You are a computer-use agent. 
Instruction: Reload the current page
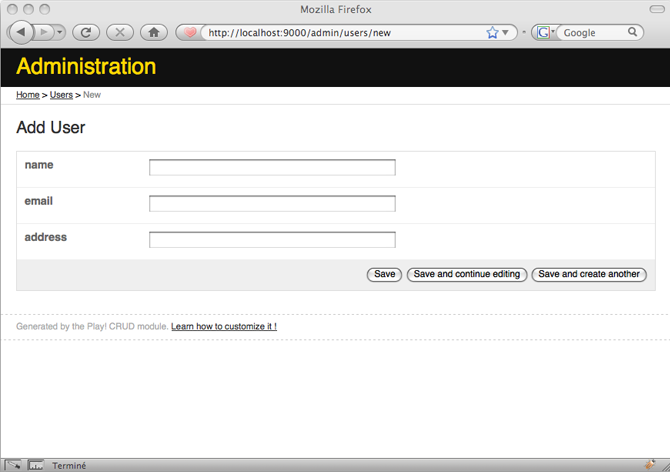point(86,33)
